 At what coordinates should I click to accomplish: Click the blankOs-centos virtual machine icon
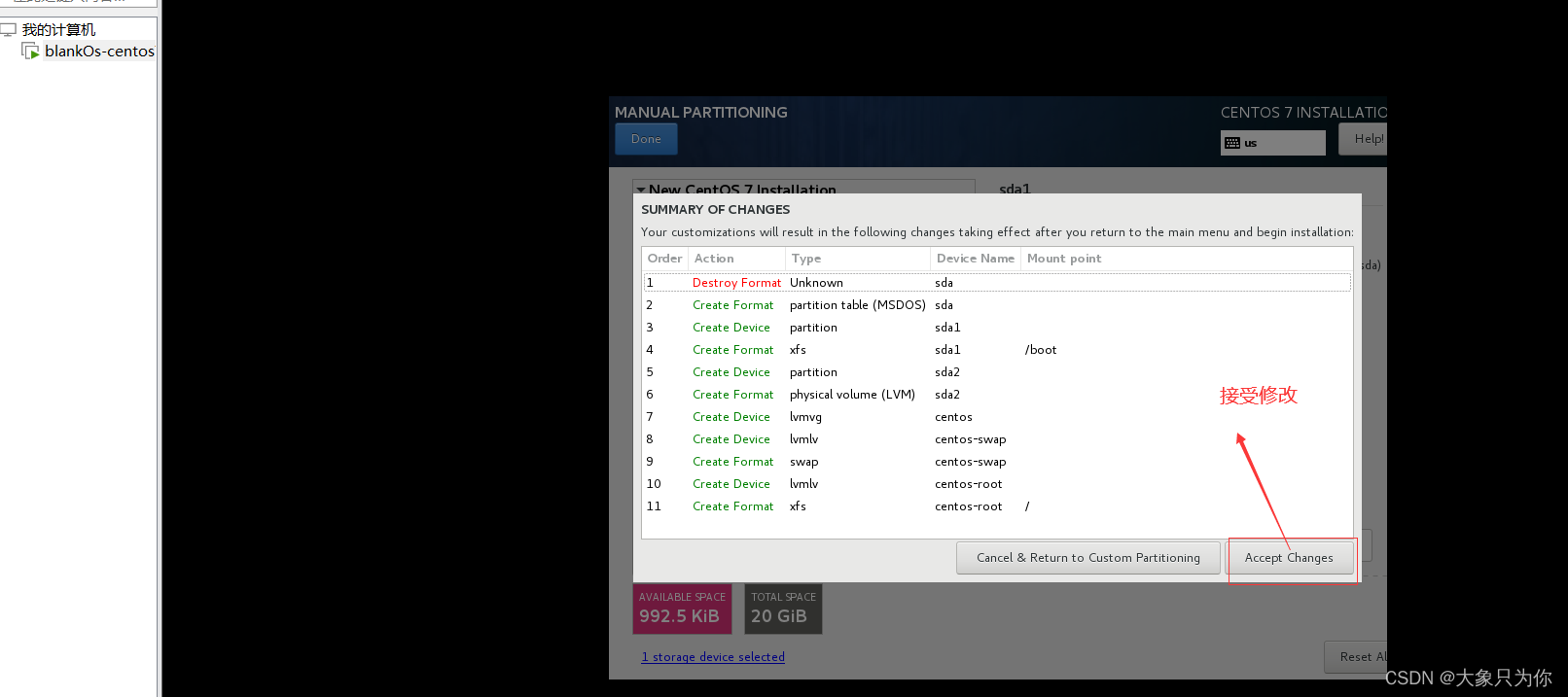[31, 51]
